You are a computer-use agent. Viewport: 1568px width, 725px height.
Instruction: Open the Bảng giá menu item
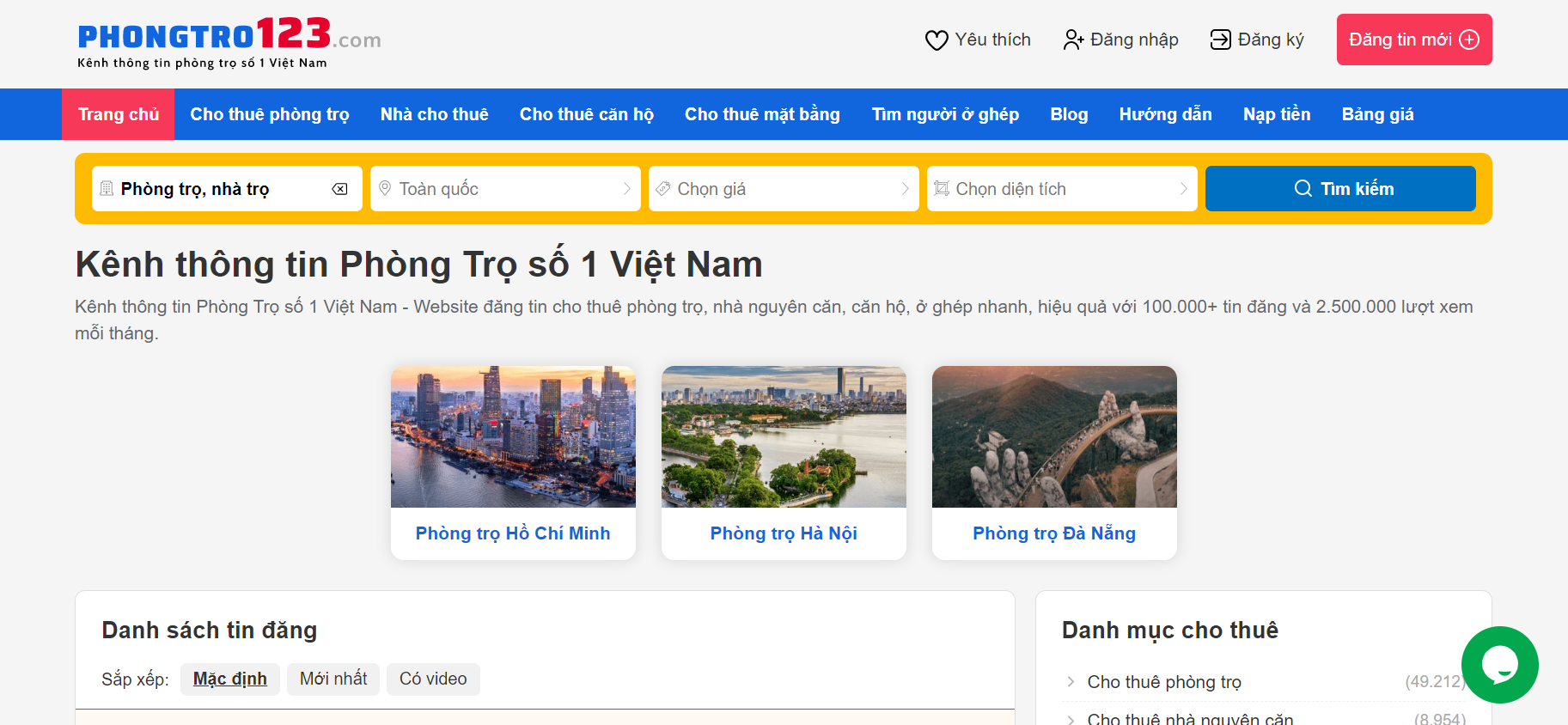[x=1377, y=114]
